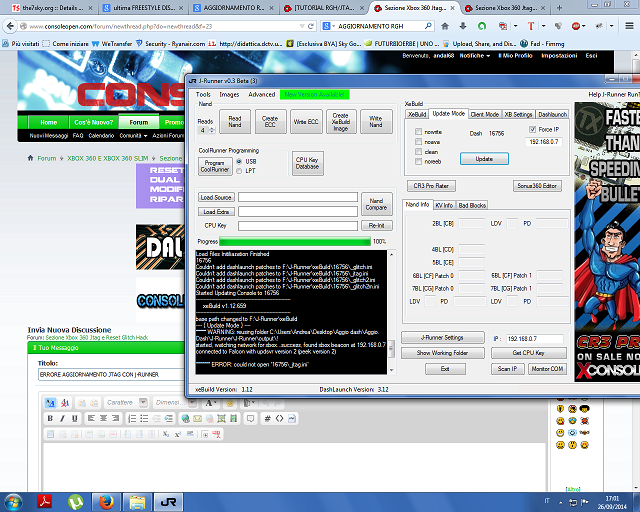
Task: Insert an email link via envelope icon
Action: tap(197, 419)
